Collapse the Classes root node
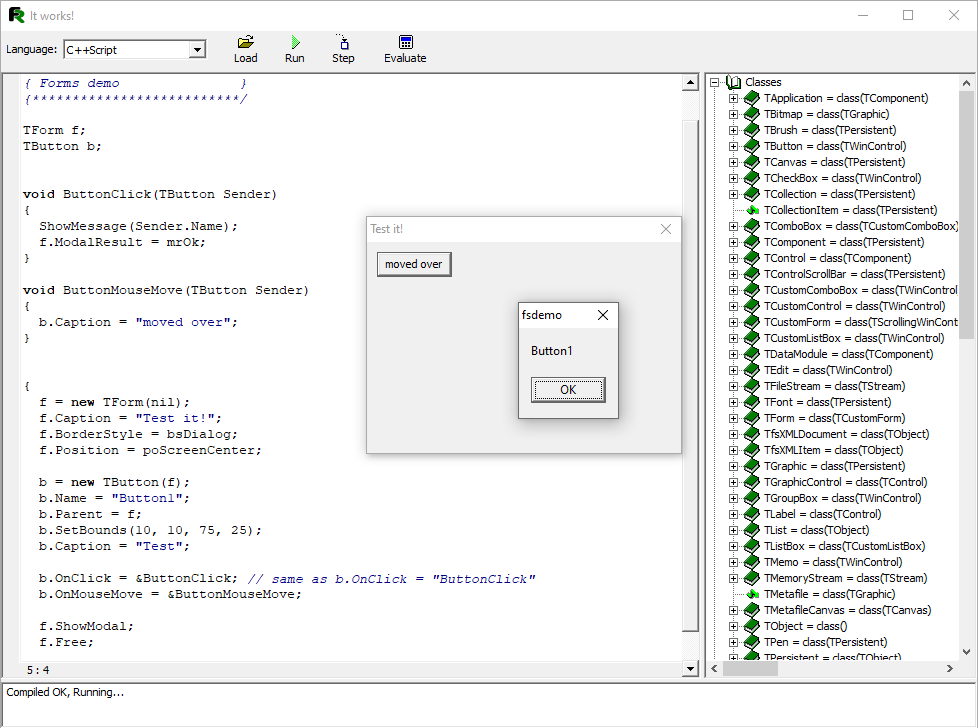 click(x=715, y=82)
